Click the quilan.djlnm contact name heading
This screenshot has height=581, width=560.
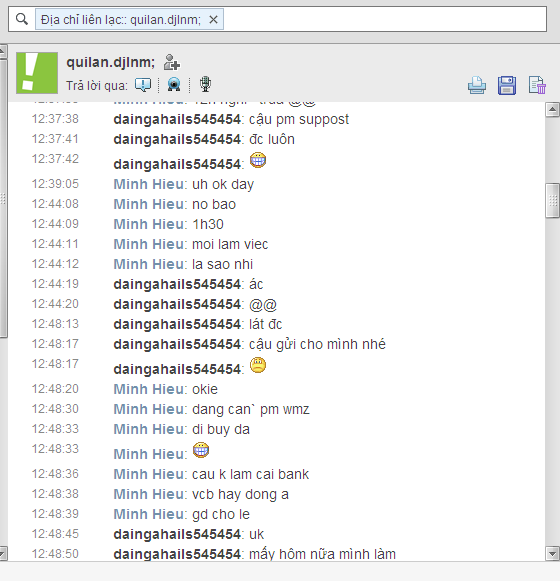tap(110, 62)
